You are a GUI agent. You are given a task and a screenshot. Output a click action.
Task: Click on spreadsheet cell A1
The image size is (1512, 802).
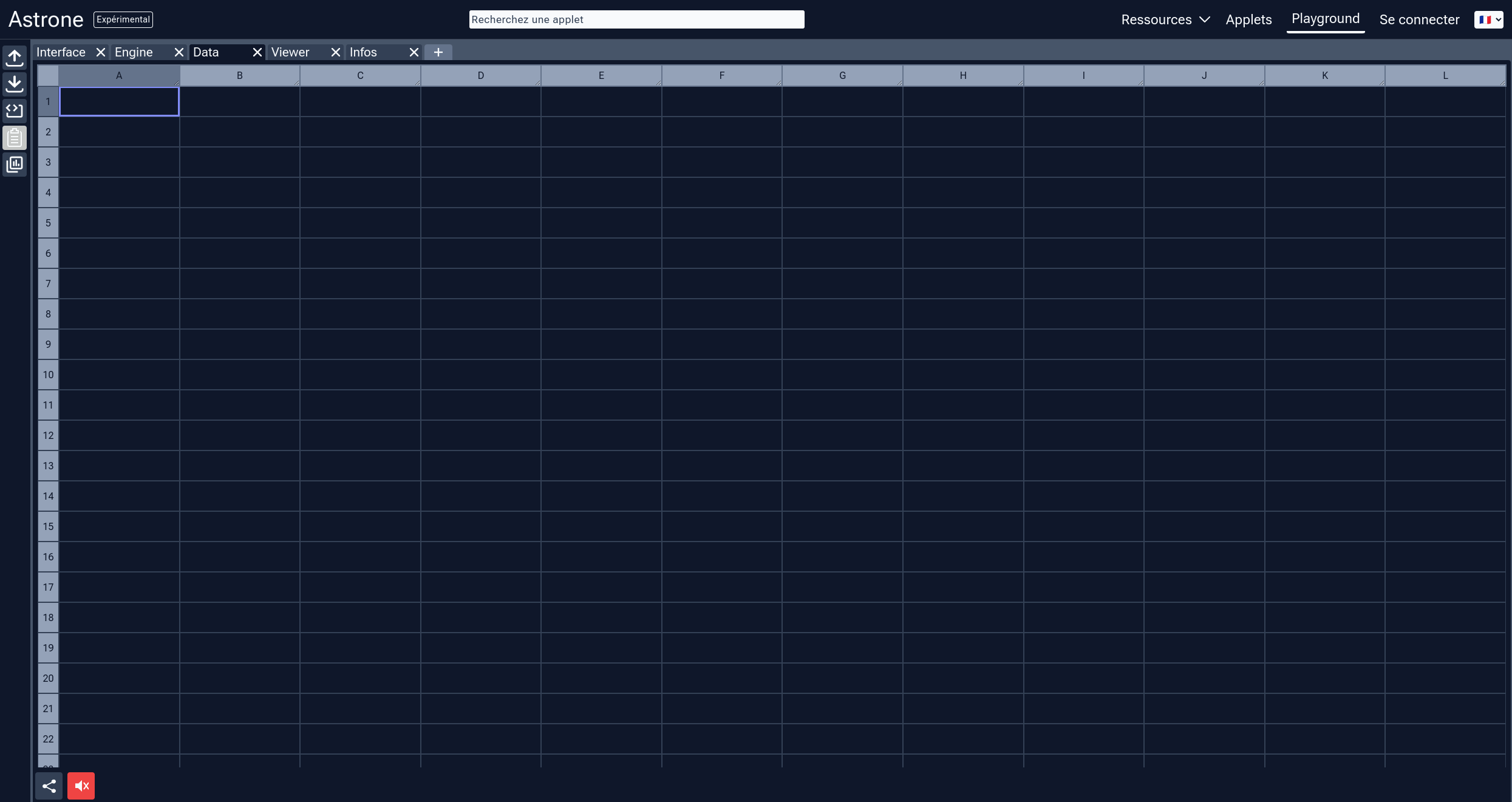click(119, 101)
